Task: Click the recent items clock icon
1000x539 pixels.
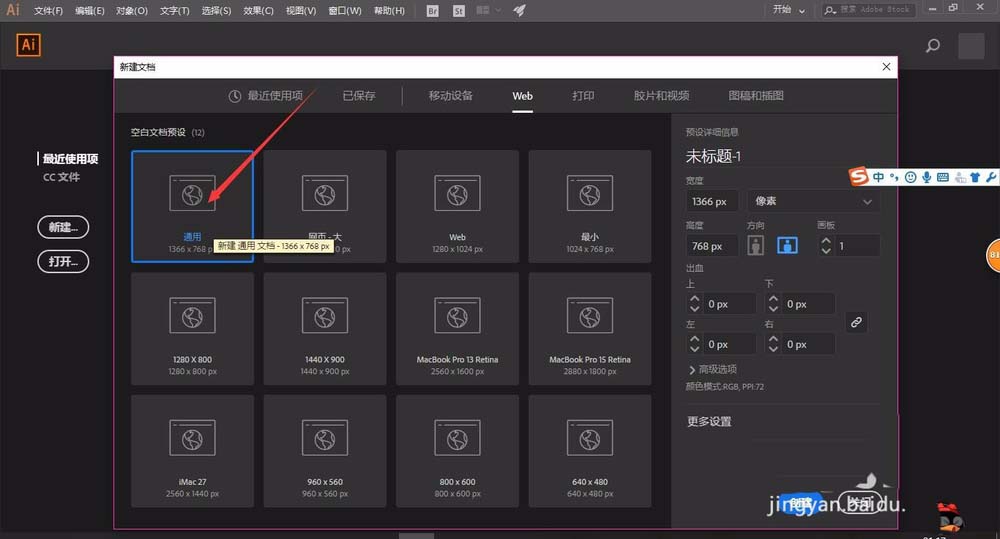Action: [x=235, y=96]
